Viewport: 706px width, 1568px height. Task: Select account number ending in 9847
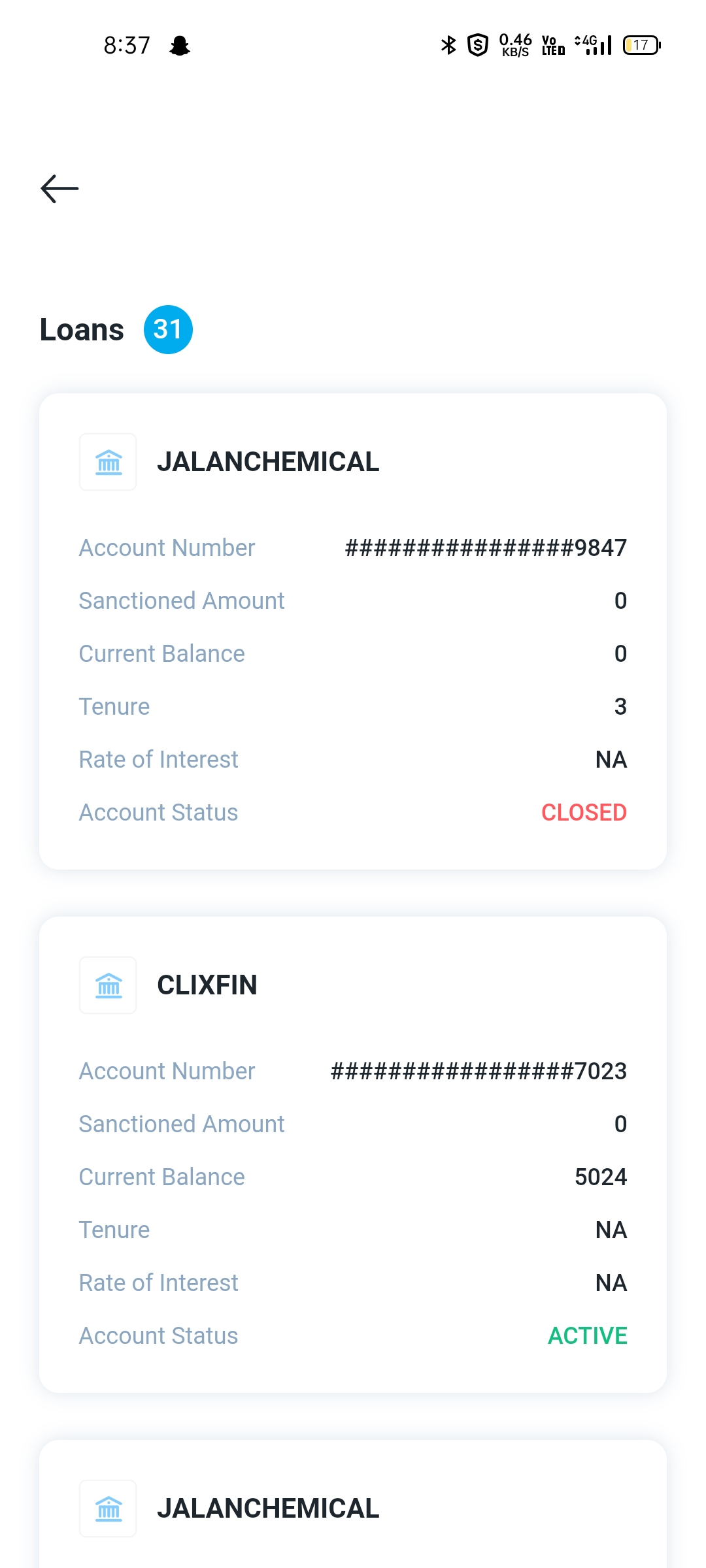click(486, 547)
